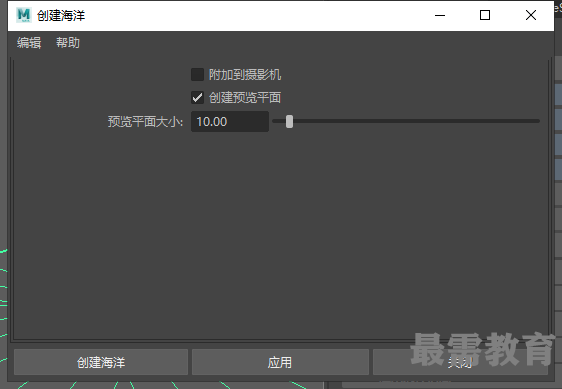The image size is (562, 389).
Task: Maximize the 创建海洋 window
Action: [485, 15]
